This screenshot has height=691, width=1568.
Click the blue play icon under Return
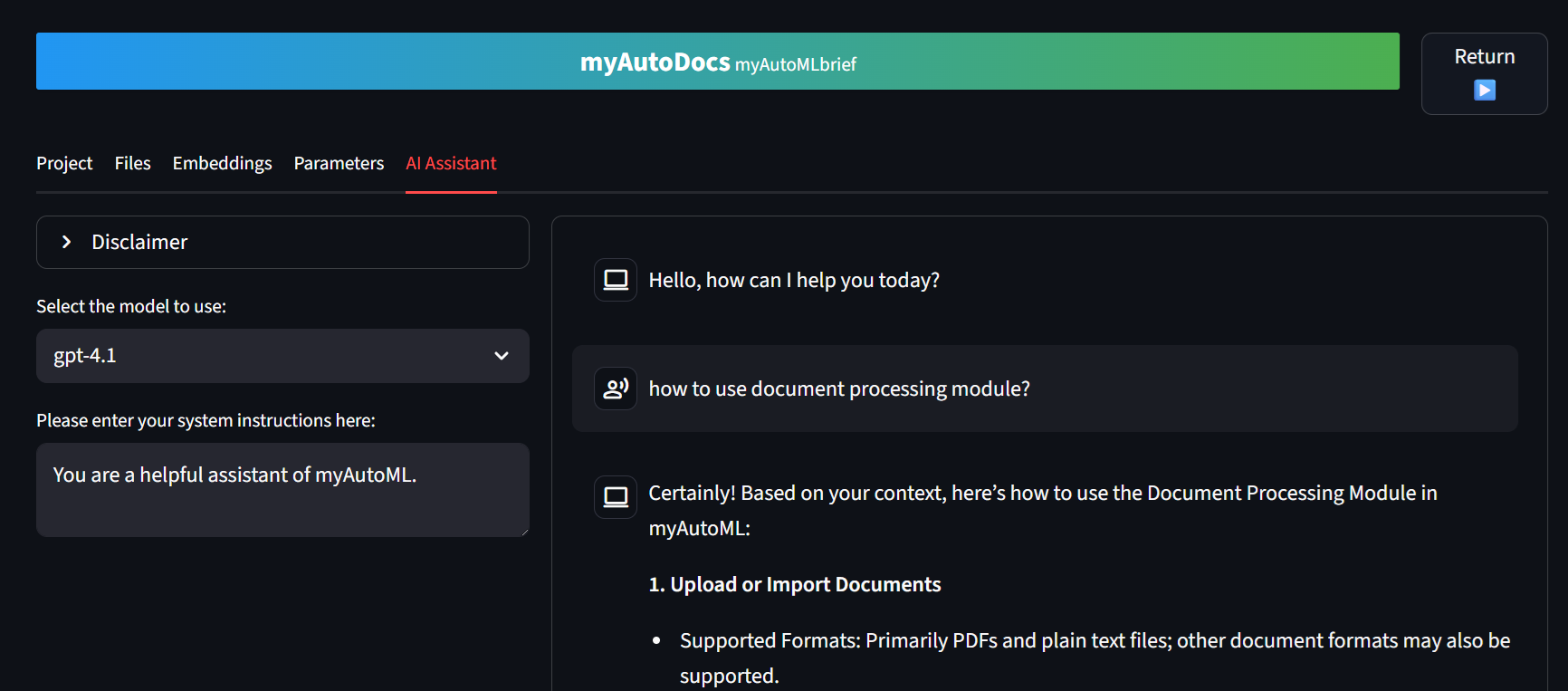[x=1484, y=91]
